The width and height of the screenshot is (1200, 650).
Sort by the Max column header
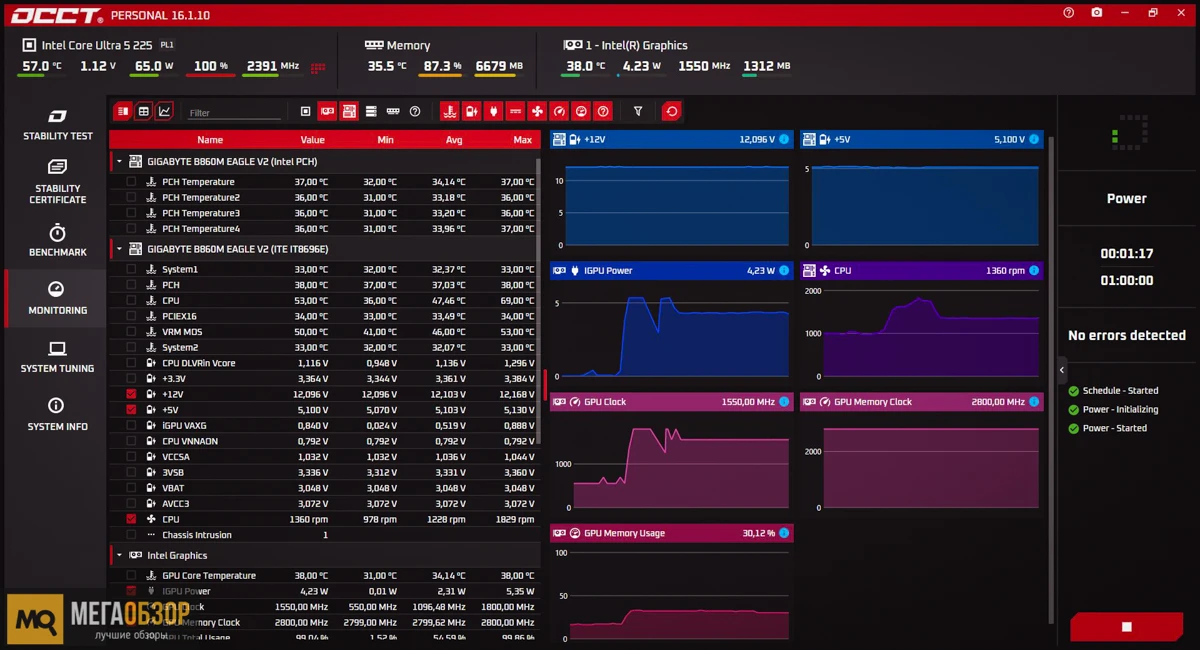tap(522, 140)
